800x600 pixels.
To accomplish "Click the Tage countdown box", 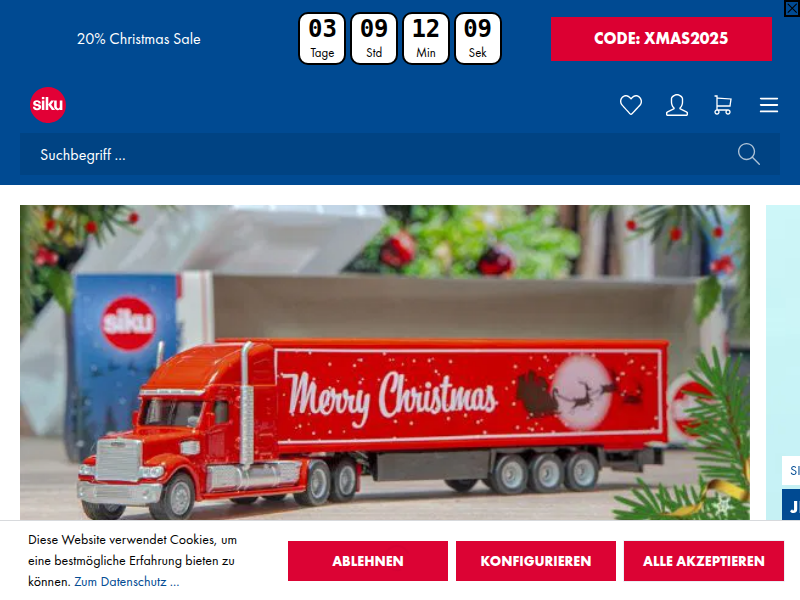I will 322,39.
